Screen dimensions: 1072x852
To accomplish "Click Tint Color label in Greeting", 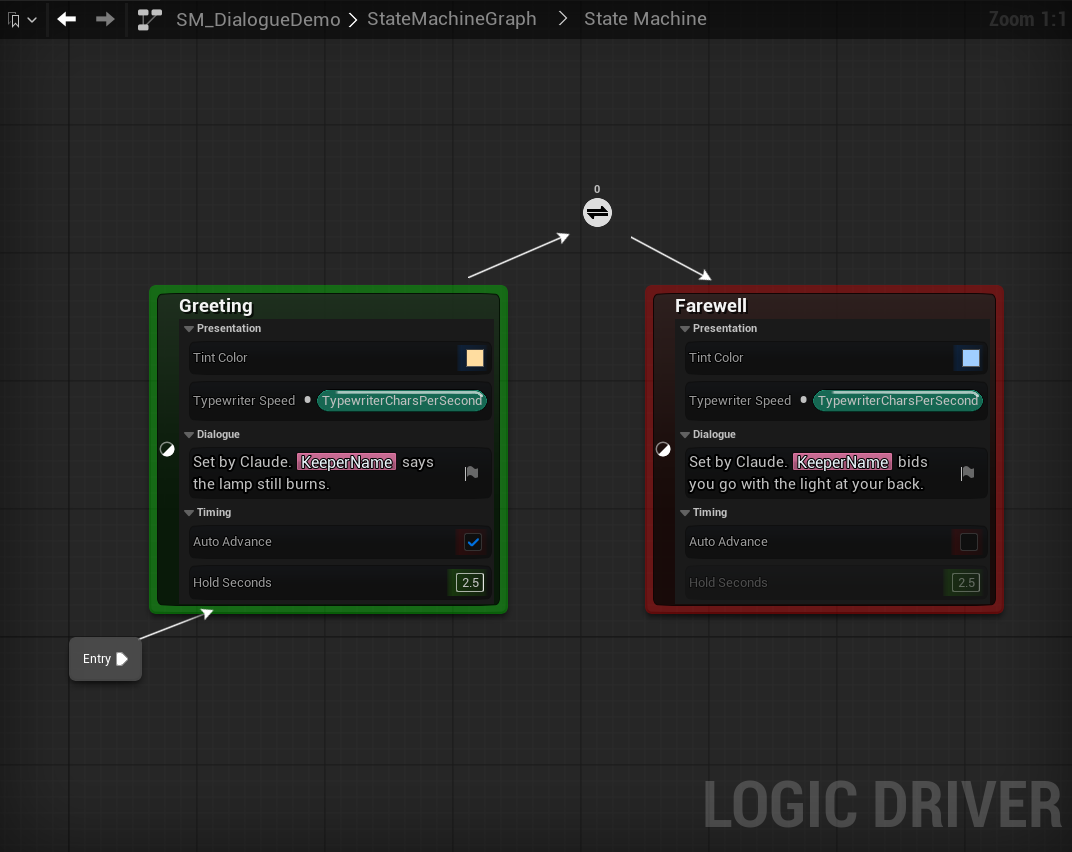I will (219, 358).
